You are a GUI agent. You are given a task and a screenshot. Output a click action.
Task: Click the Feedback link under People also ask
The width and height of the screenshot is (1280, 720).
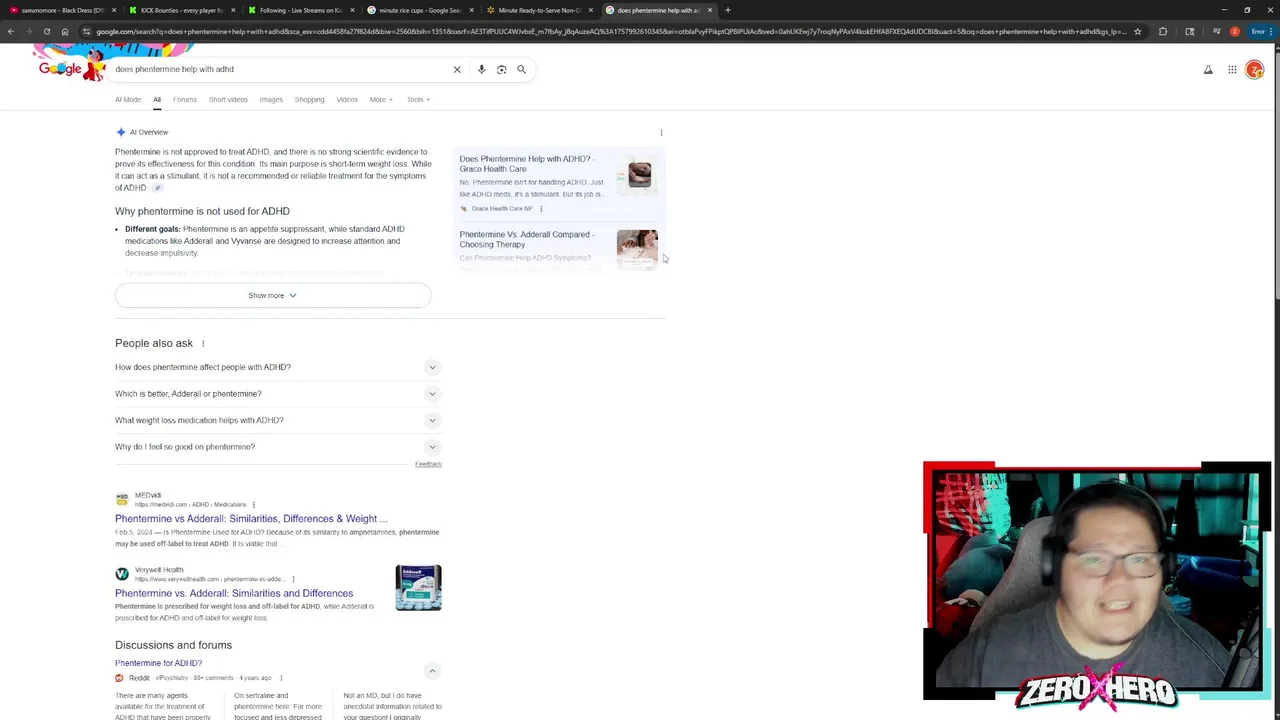tap(428, 464)
